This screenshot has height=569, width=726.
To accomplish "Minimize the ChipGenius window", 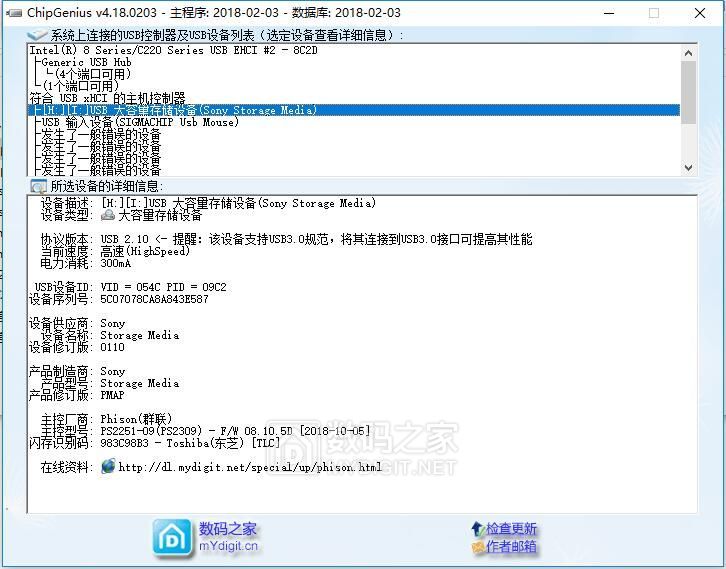I will tap(608, 13).
